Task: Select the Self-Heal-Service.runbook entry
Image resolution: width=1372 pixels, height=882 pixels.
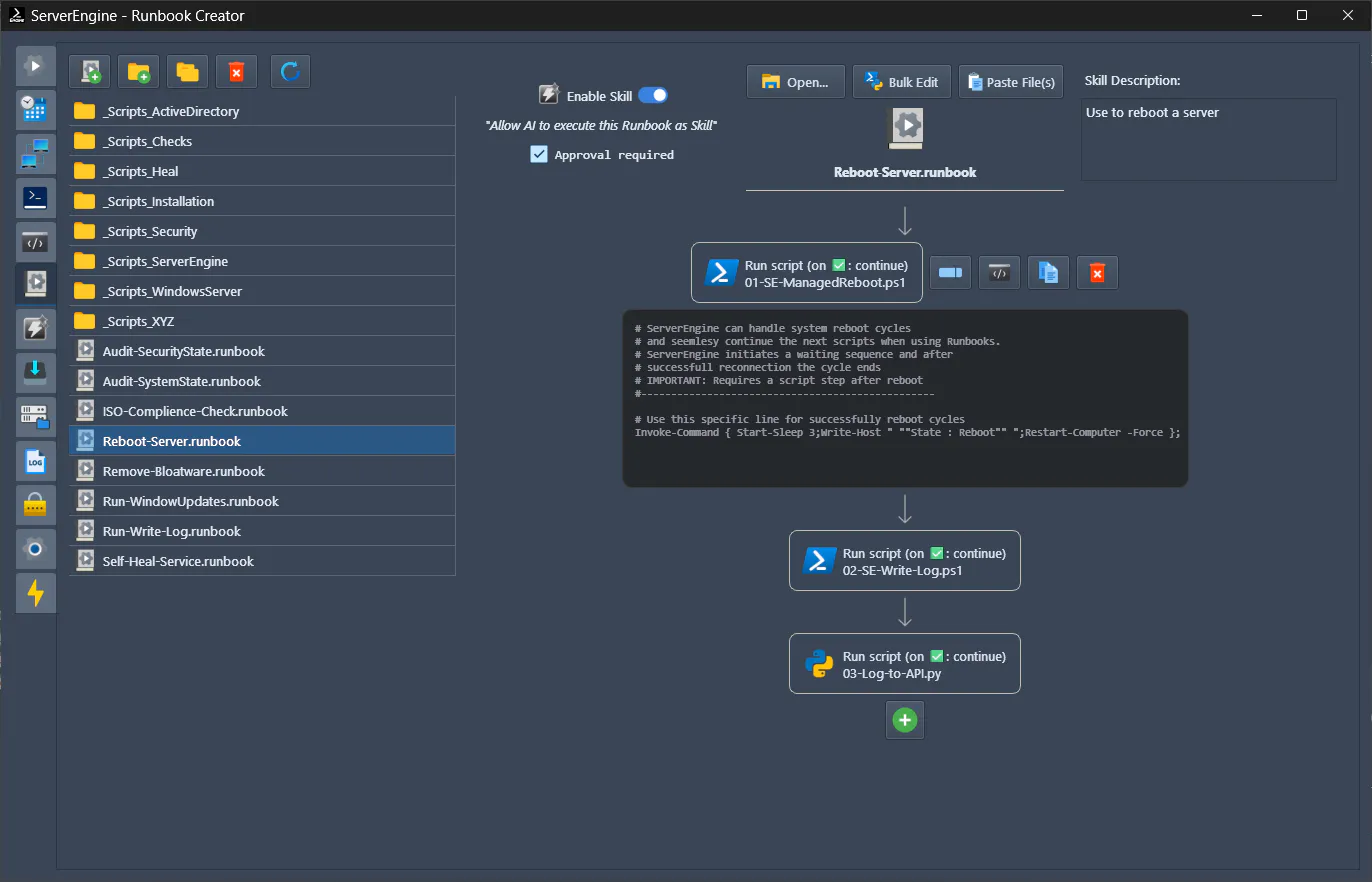Action: click(180, 561)
